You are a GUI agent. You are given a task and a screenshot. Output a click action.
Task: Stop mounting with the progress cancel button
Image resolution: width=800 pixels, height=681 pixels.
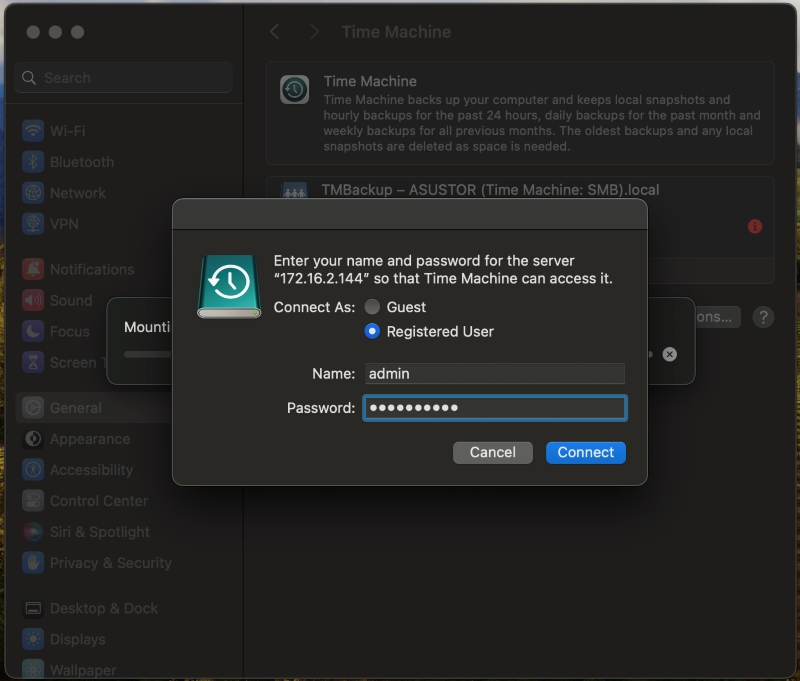(670, 354)
